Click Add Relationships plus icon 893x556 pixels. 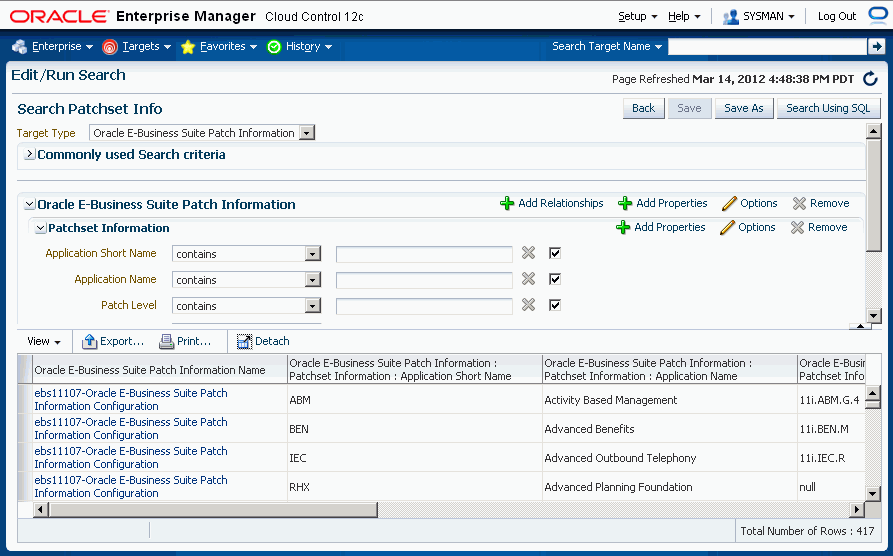507,203
